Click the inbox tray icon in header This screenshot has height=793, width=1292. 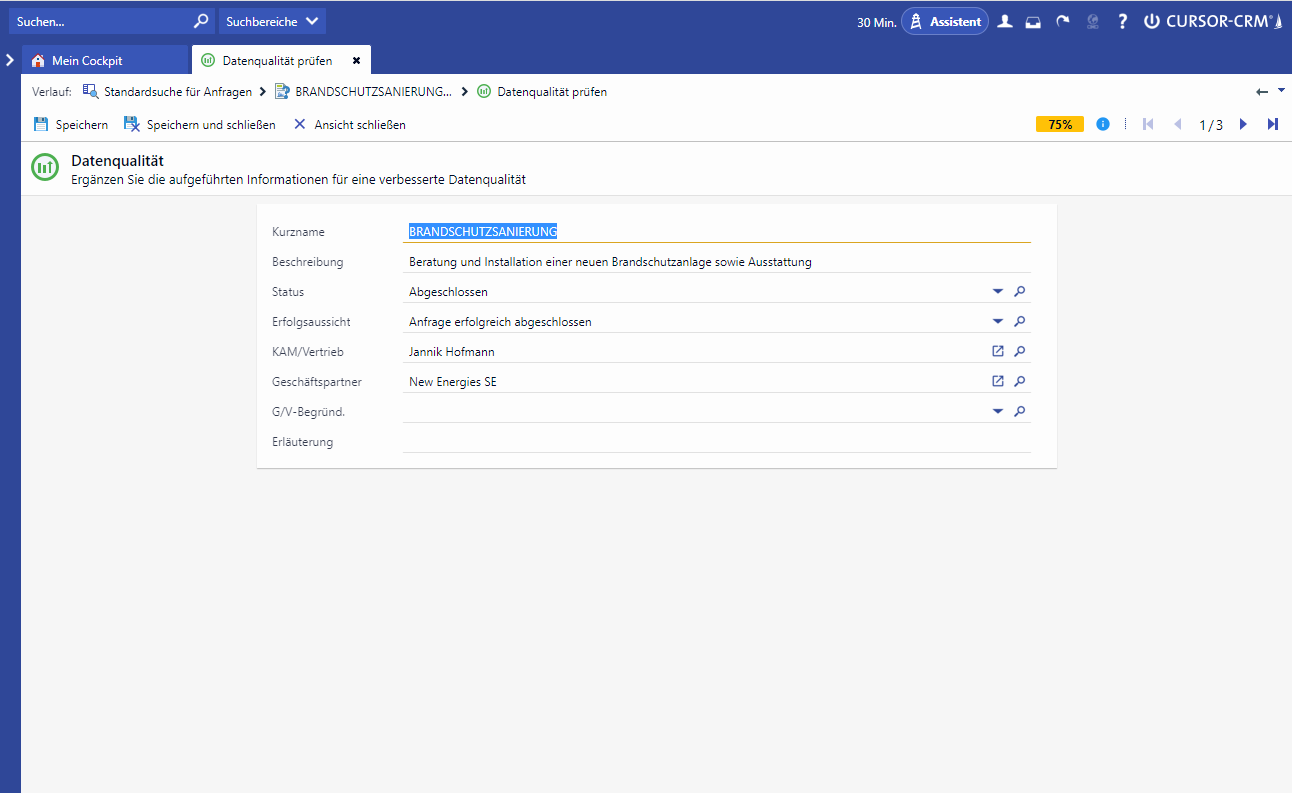click(x=1033, y=21)
